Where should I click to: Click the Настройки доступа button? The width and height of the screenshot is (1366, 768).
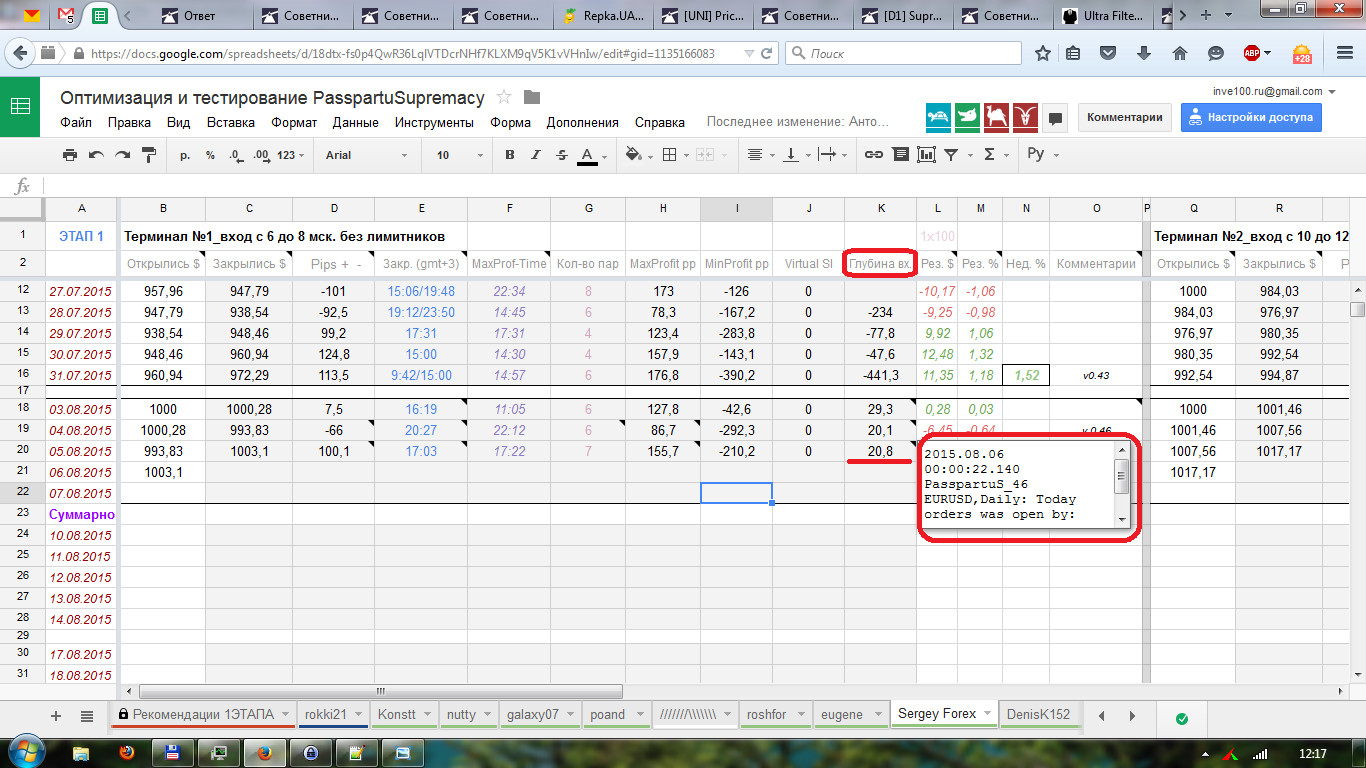[x=1251, y=117]
